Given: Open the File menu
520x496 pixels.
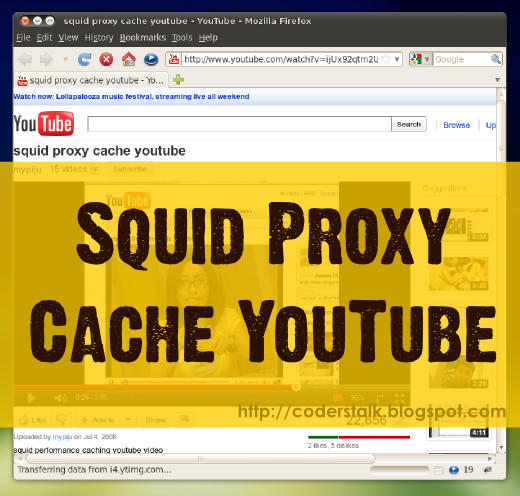Looking at the screenshot, I should [23, 38].
